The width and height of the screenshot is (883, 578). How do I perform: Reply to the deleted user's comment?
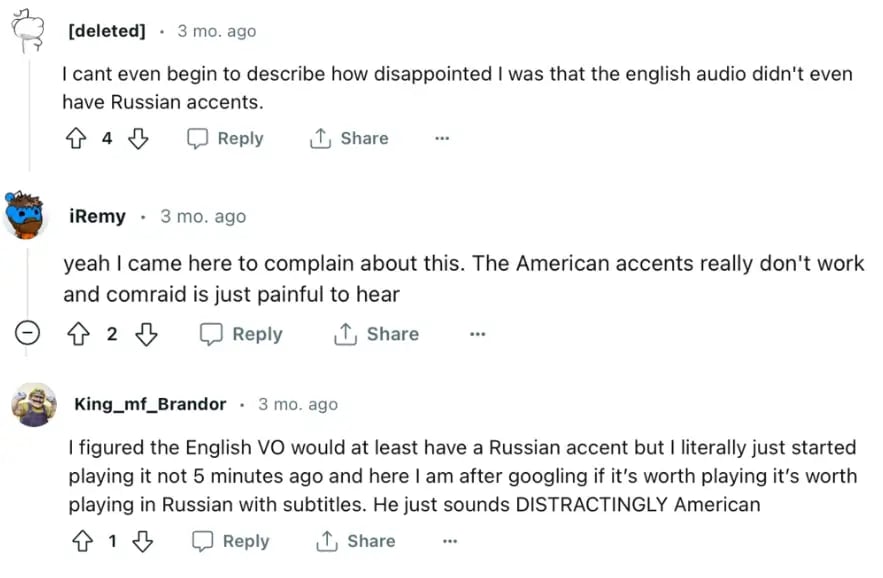point(226,139)
